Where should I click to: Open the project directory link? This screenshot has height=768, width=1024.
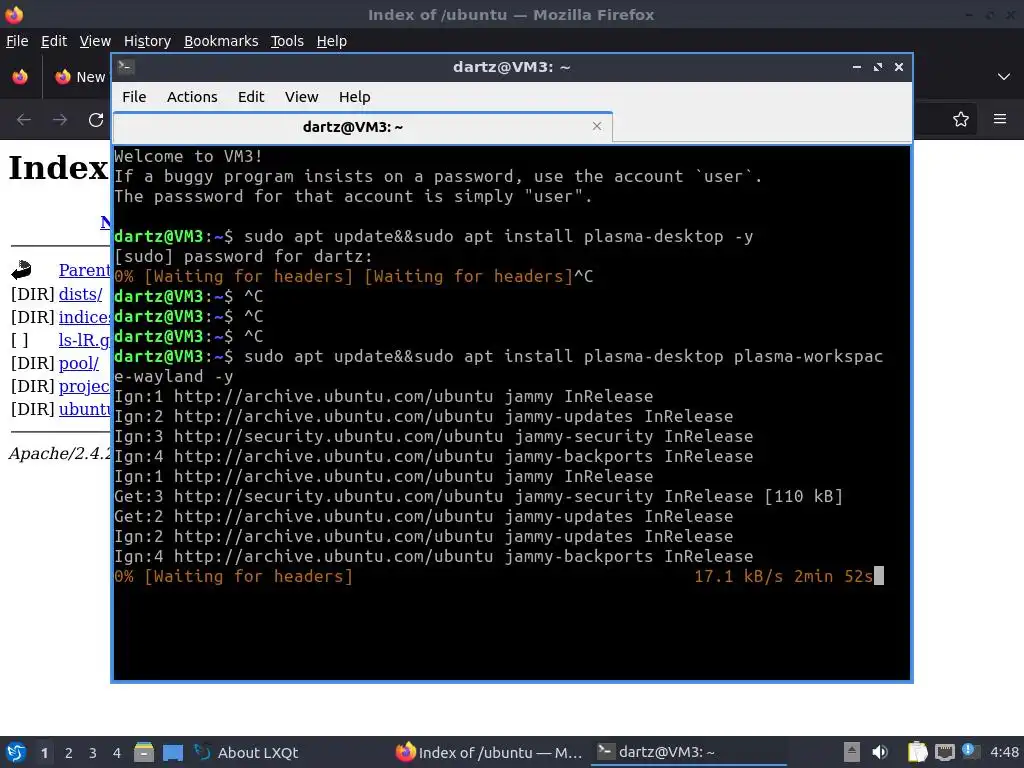tap(84, 386)
